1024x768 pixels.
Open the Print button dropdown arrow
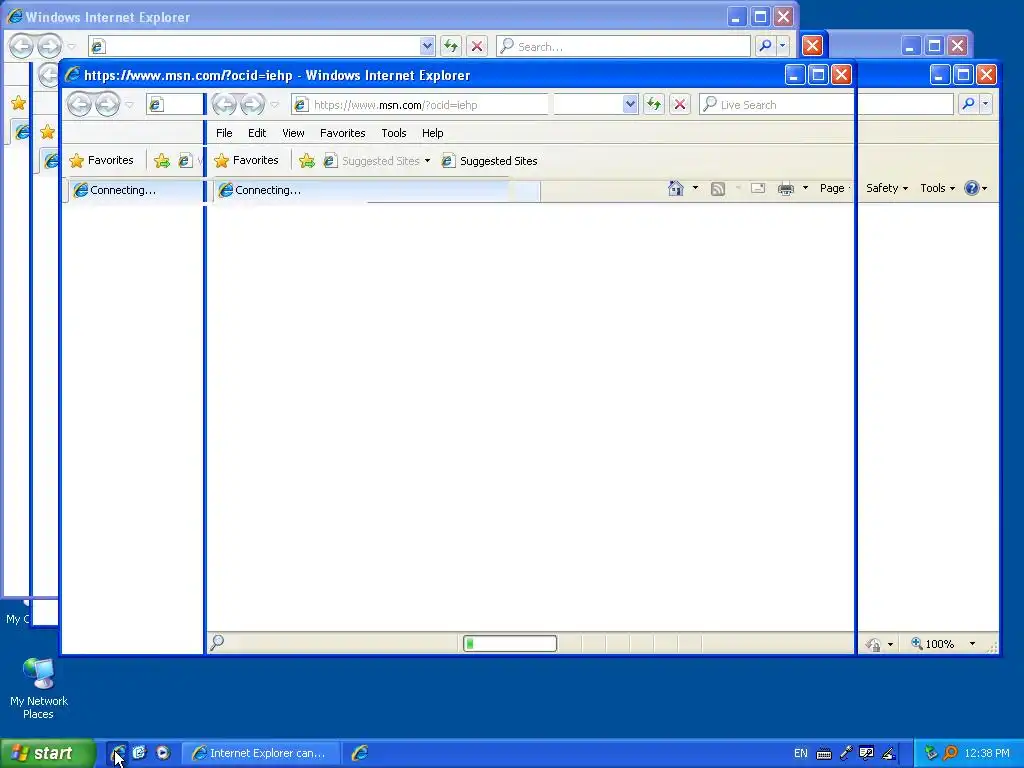pyautogui.click(x=805, y=188)
